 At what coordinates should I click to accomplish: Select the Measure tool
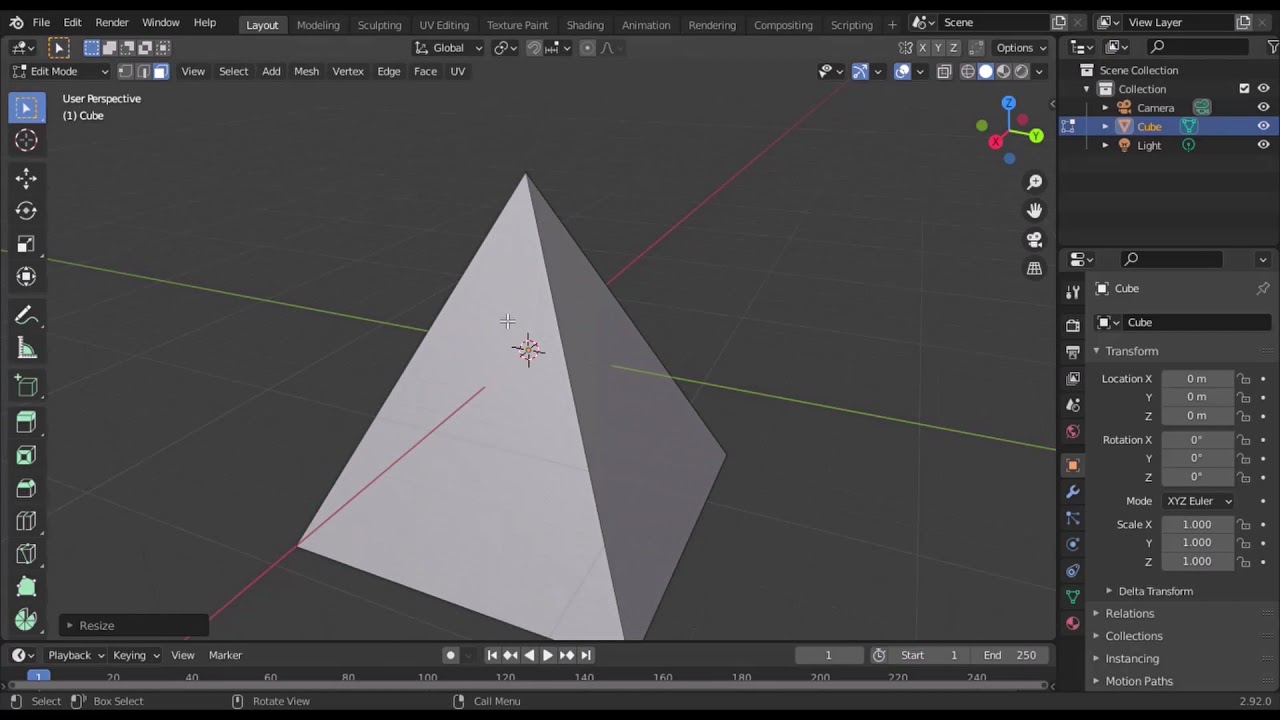tap(27, 349)
